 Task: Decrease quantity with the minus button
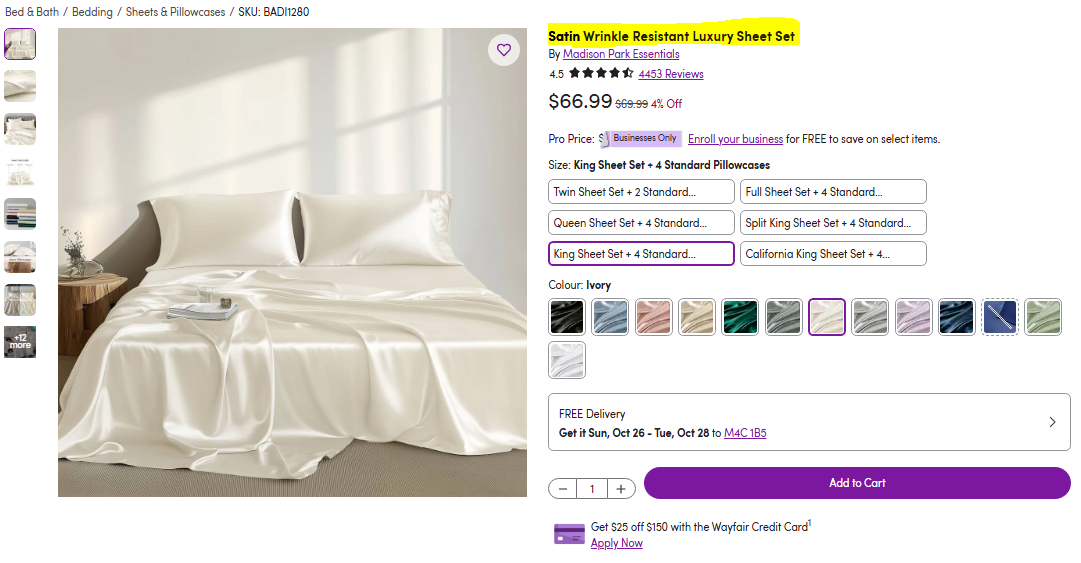tap(563, 489)
